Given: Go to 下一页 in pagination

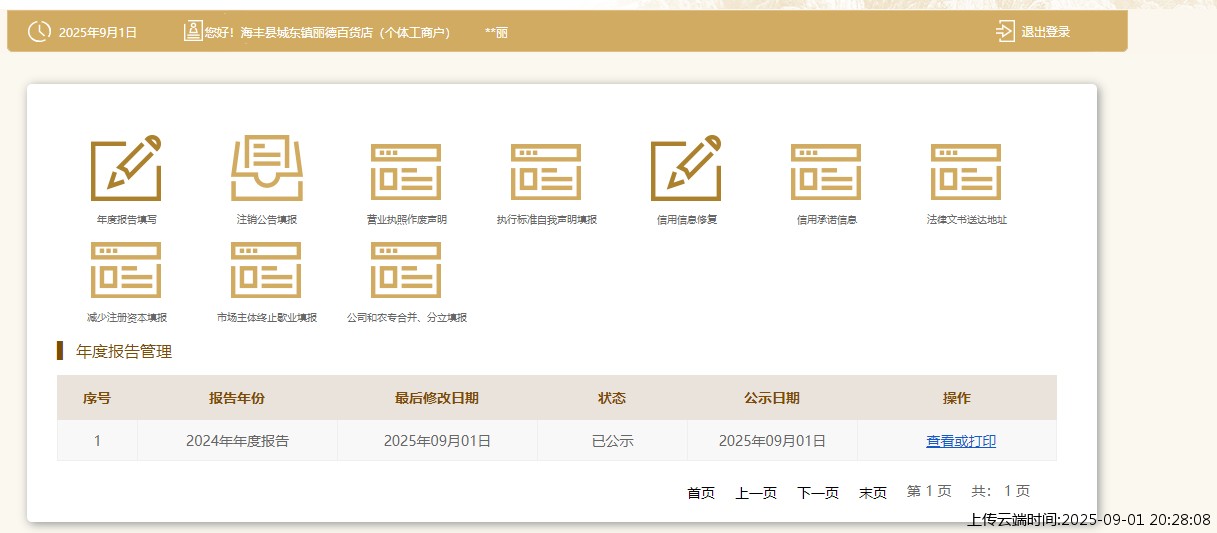Looking at the screenshot, I should point(818,493).
